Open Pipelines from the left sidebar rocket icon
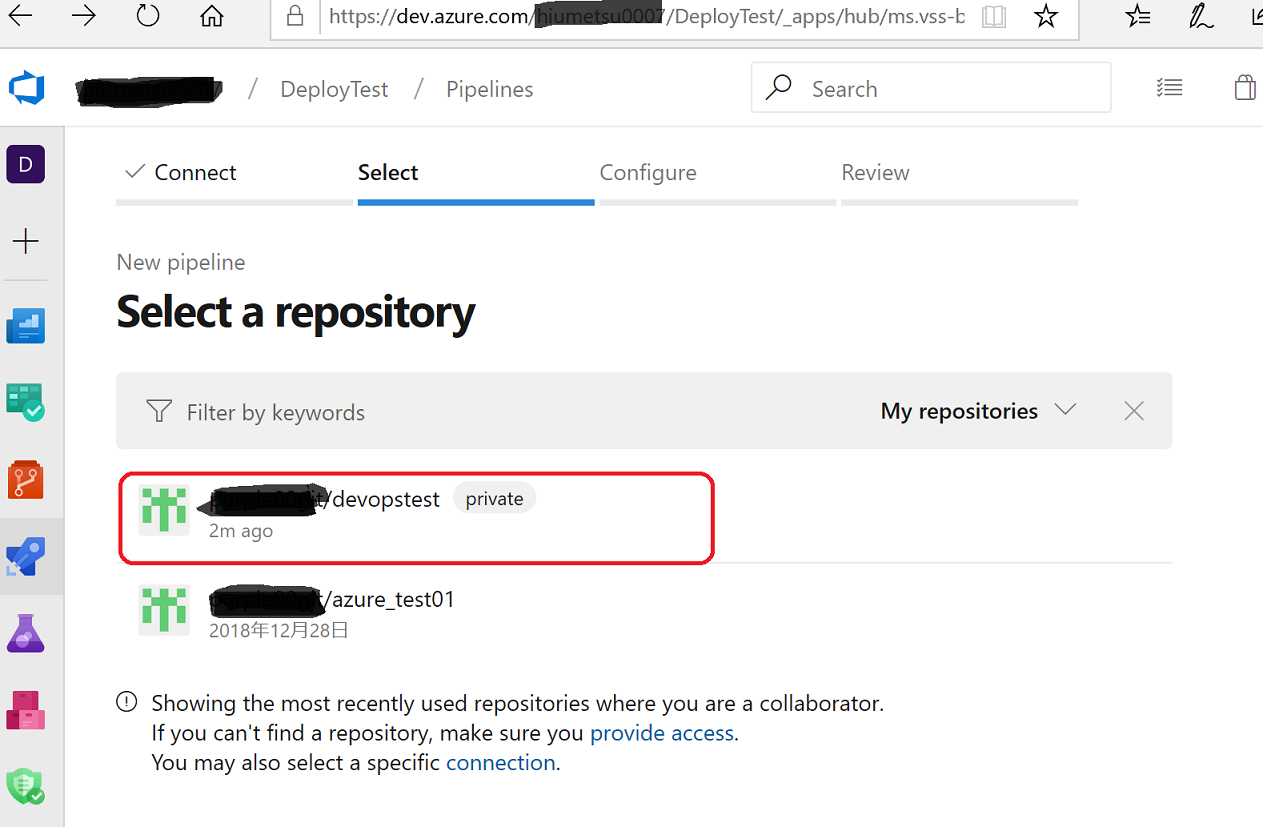Screen dimensions: 1263x827 [x=24, y=556]
